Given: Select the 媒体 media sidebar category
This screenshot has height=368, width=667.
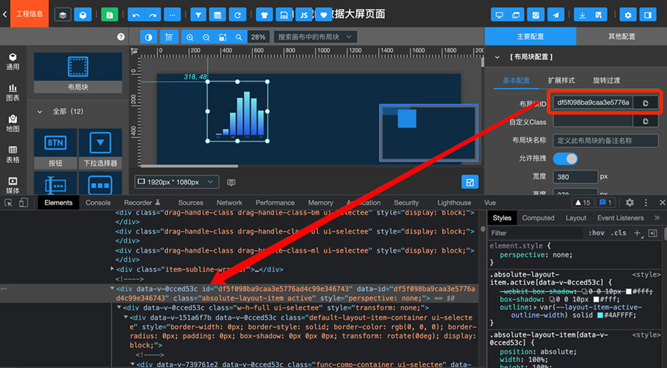Looking at the screenshot, I should coord(13,185).
